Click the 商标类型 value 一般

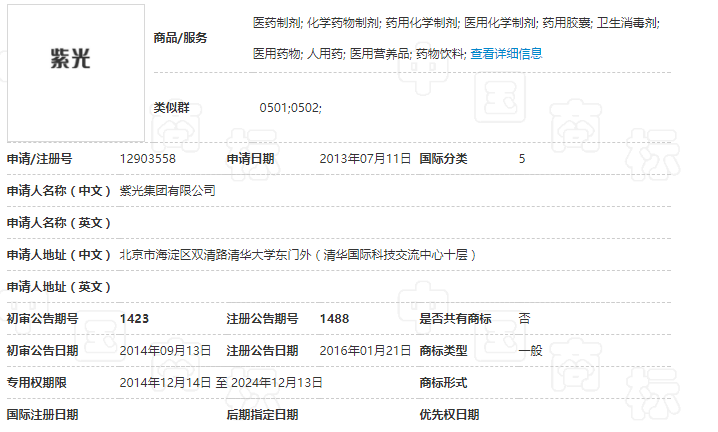530,350
